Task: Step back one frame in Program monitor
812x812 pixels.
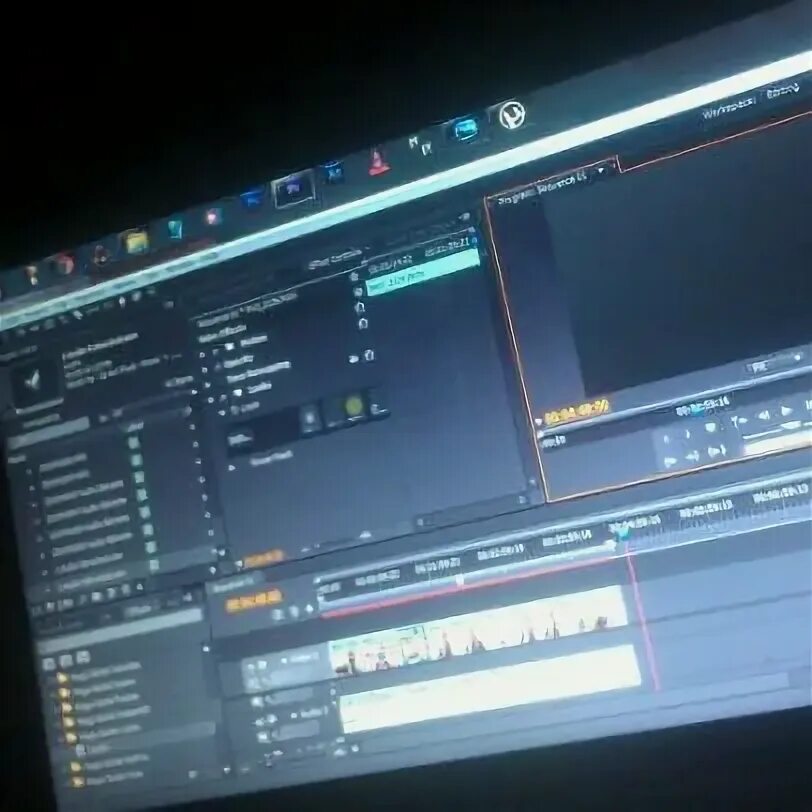Action: [x=763, y=416]
